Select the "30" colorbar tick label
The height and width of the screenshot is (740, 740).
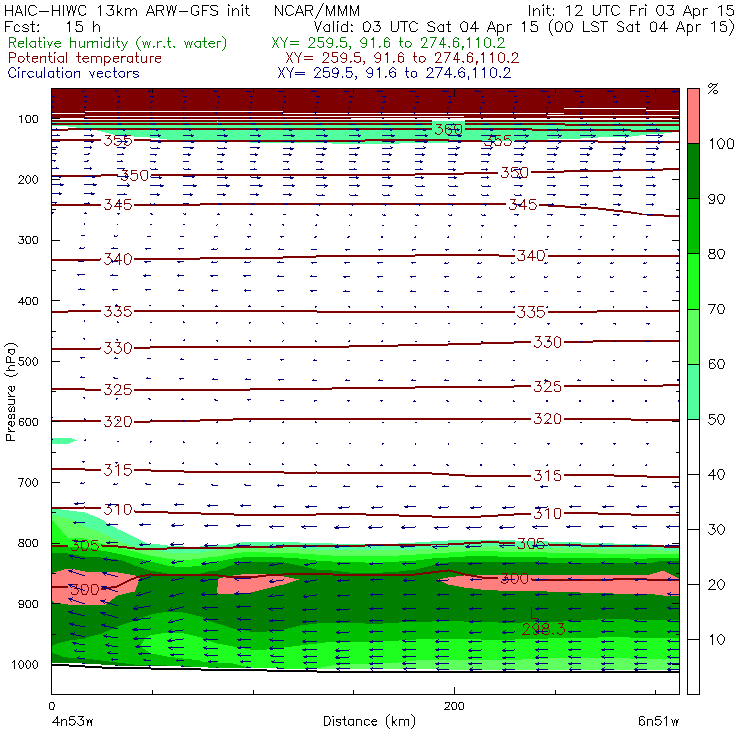click(x=716, y=530)
